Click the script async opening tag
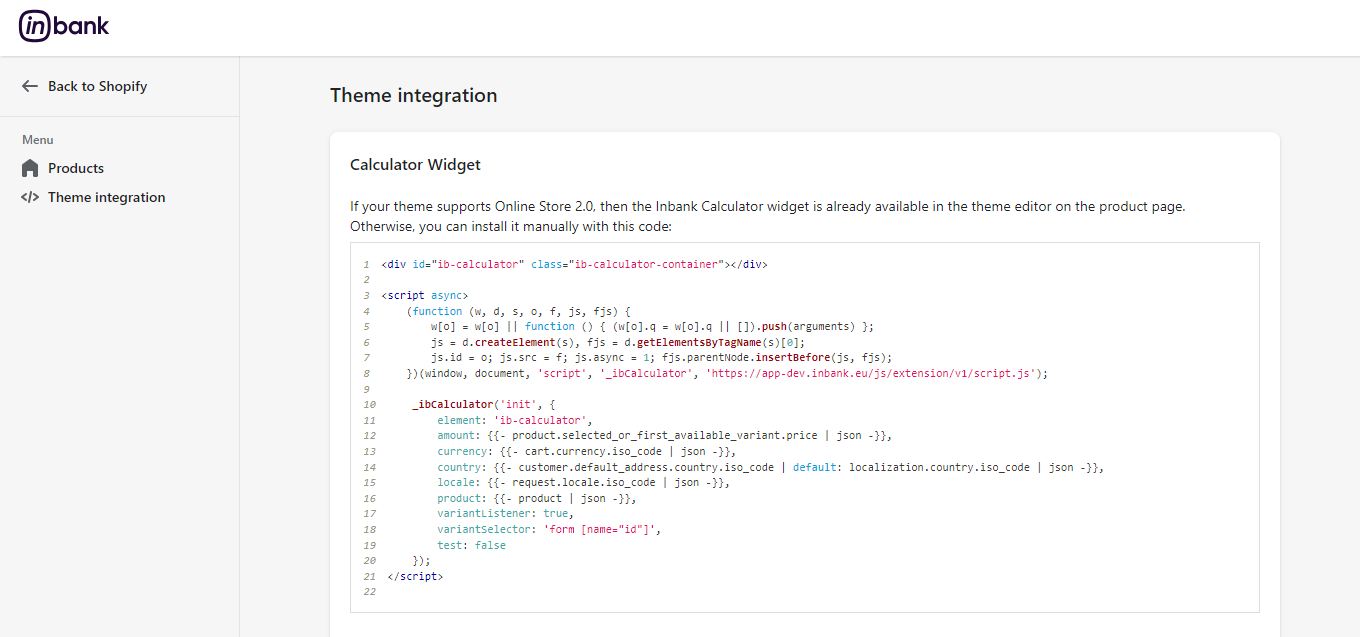The height and width of the screenshot is (637, 1360). pos(424,295)
